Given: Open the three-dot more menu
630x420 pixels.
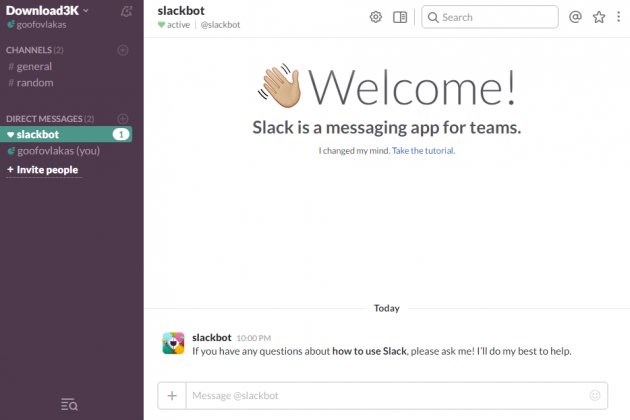Looking at the screenshot, I should coord(619,17).
